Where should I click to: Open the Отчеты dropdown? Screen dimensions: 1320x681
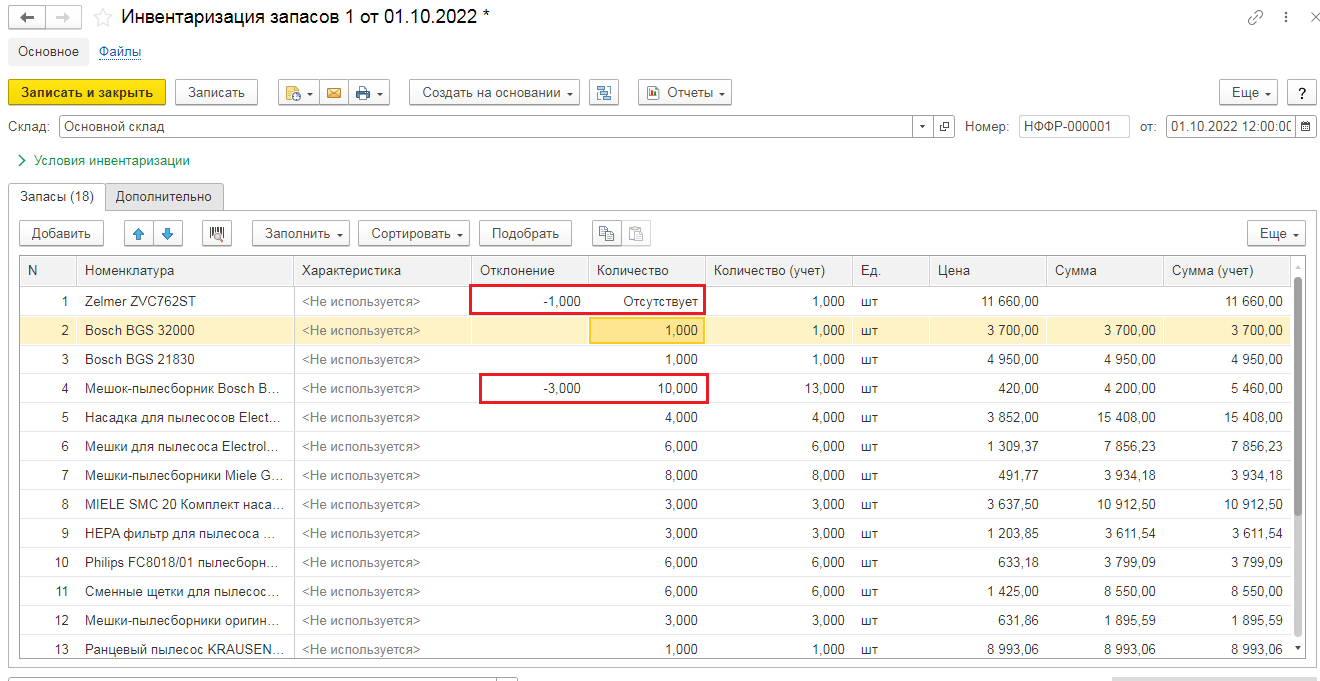tap(685, 92)
